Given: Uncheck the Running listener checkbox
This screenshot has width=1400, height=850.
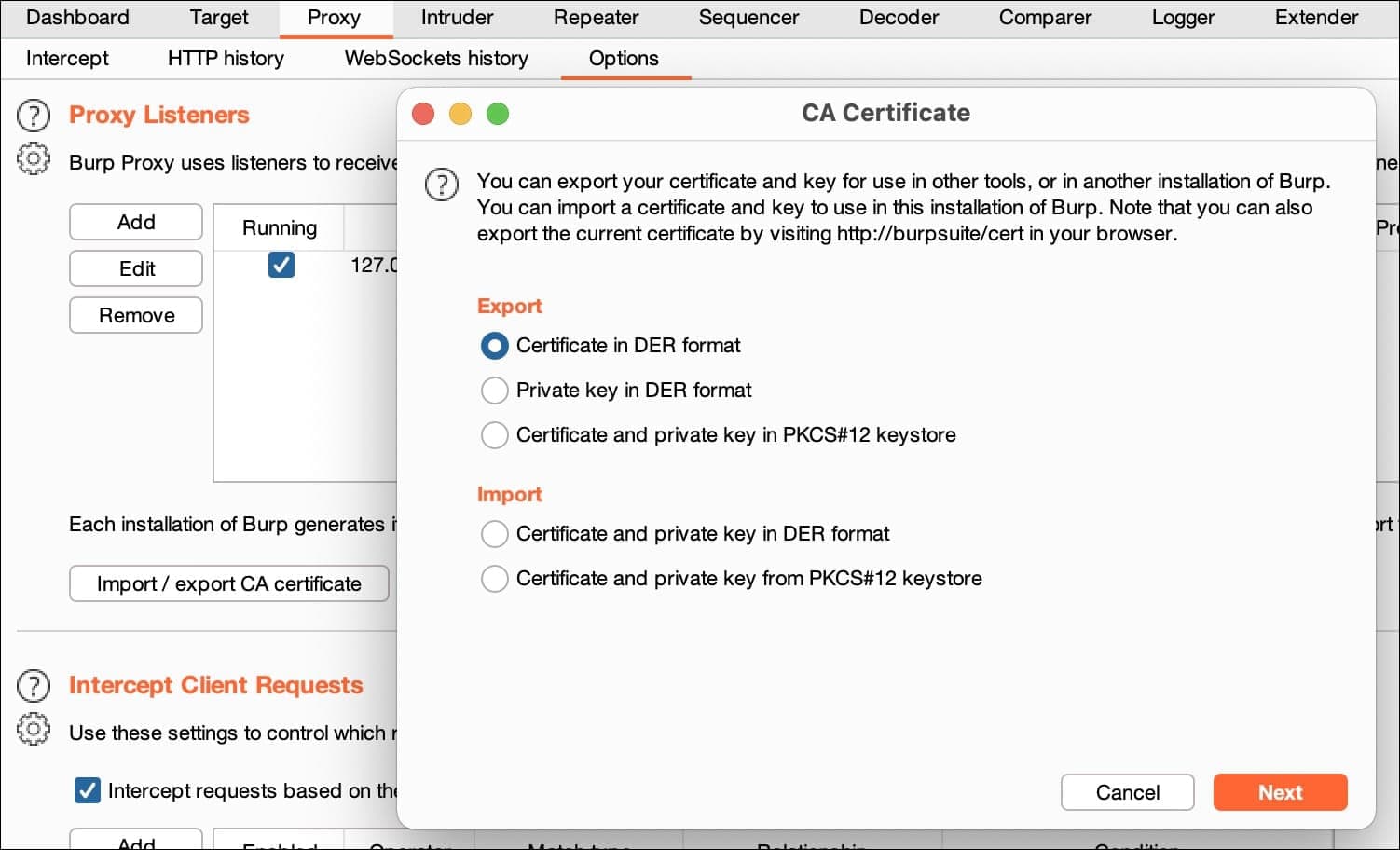Looking at the screenshot, I should [x=281, y=266].
